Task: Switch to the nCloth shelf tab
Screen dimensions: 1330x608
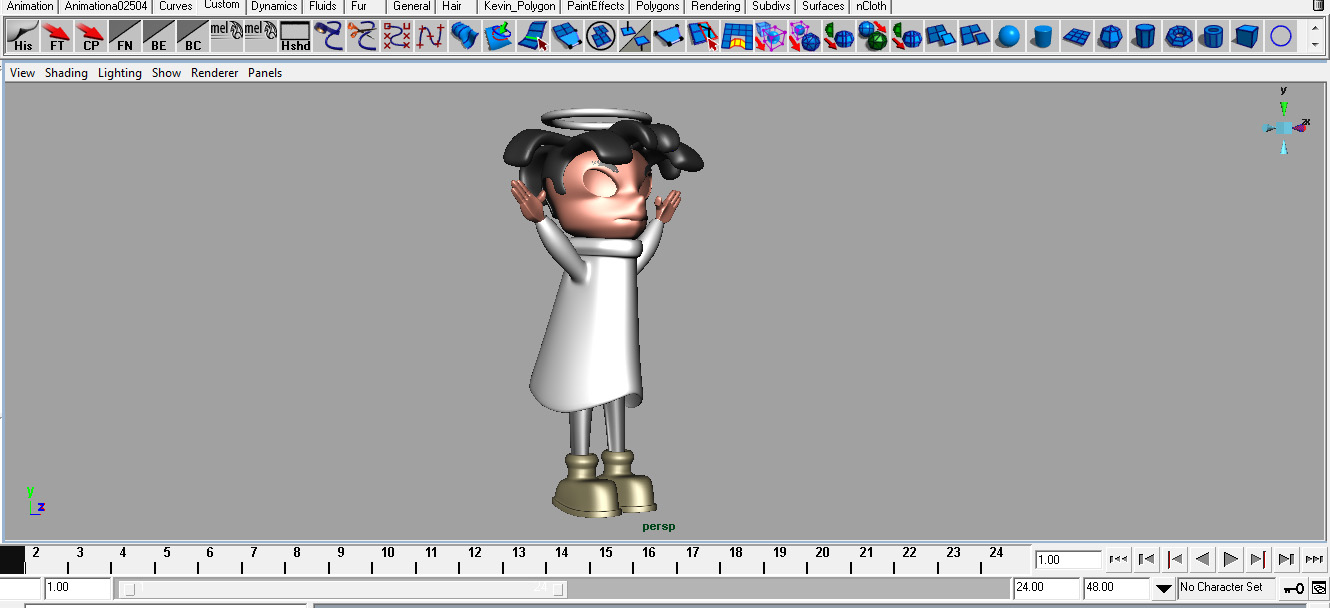Action: pos(871,6)
